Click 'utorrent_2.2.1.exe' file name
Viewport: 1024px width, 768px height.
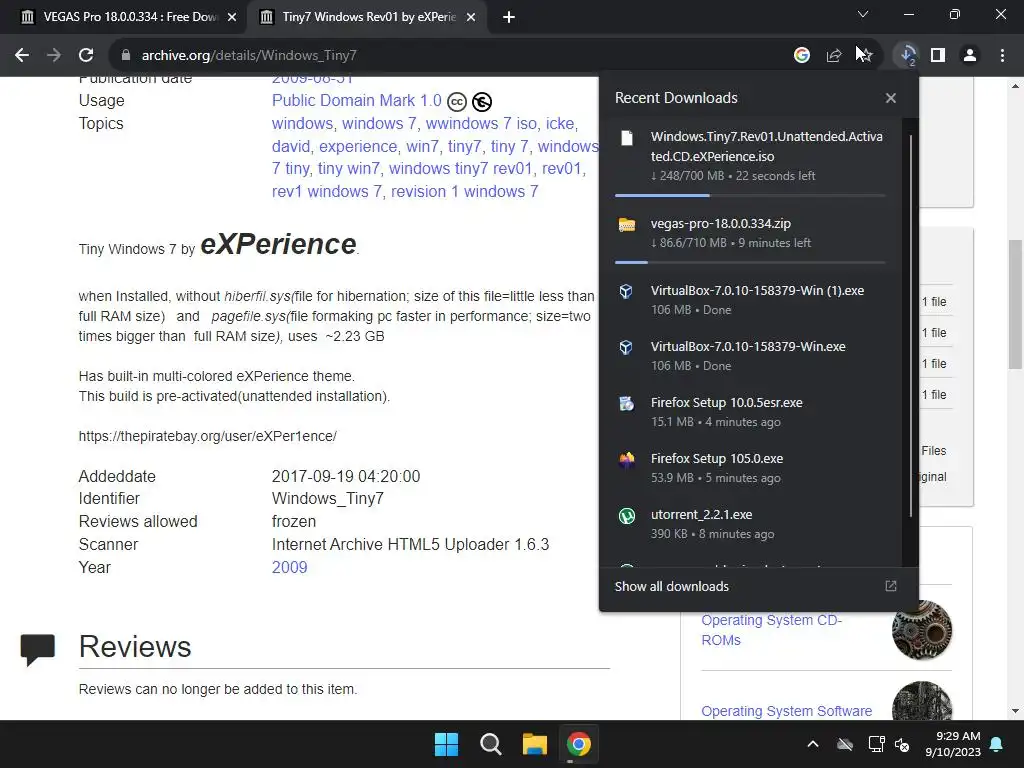pyautogui.click(x=701, y=515)
